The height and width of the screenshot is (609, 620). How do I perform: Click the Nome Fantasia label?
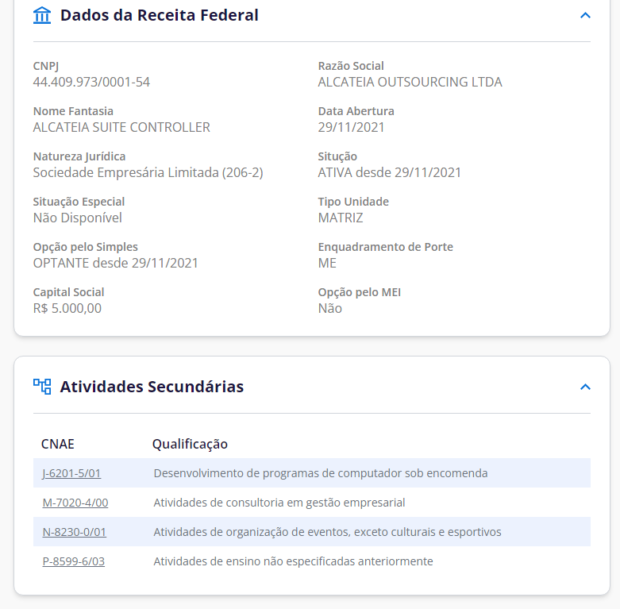[x=73, y=111]
